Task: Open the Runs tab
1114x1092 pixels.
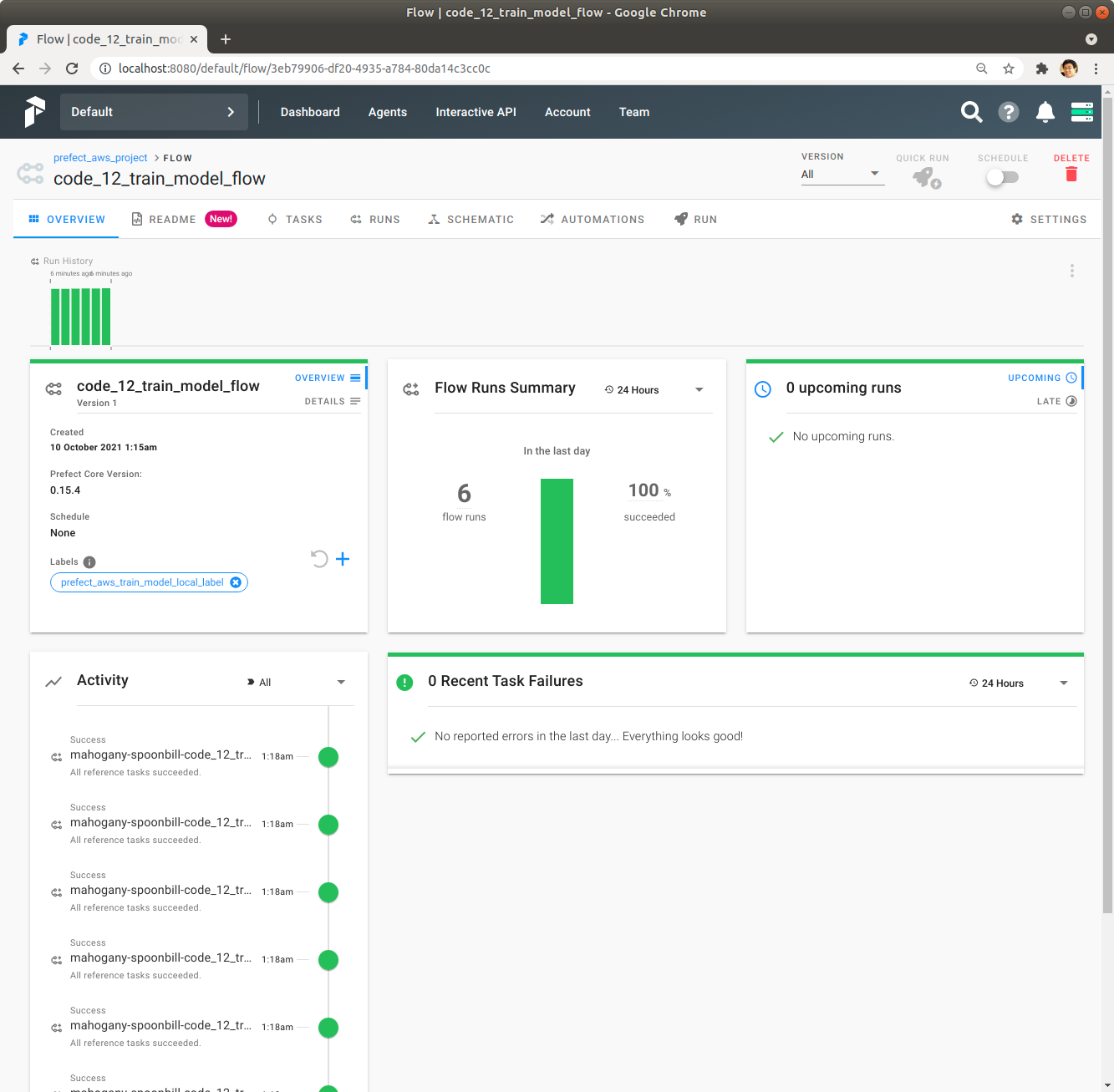Action: (374, 219)
